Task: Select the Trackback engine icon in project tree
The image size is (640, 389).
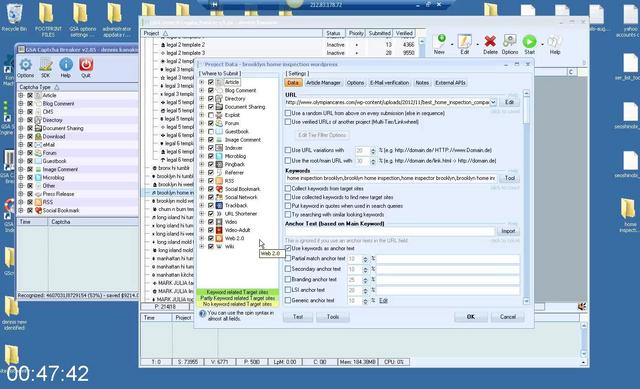Action: [220, 205]
